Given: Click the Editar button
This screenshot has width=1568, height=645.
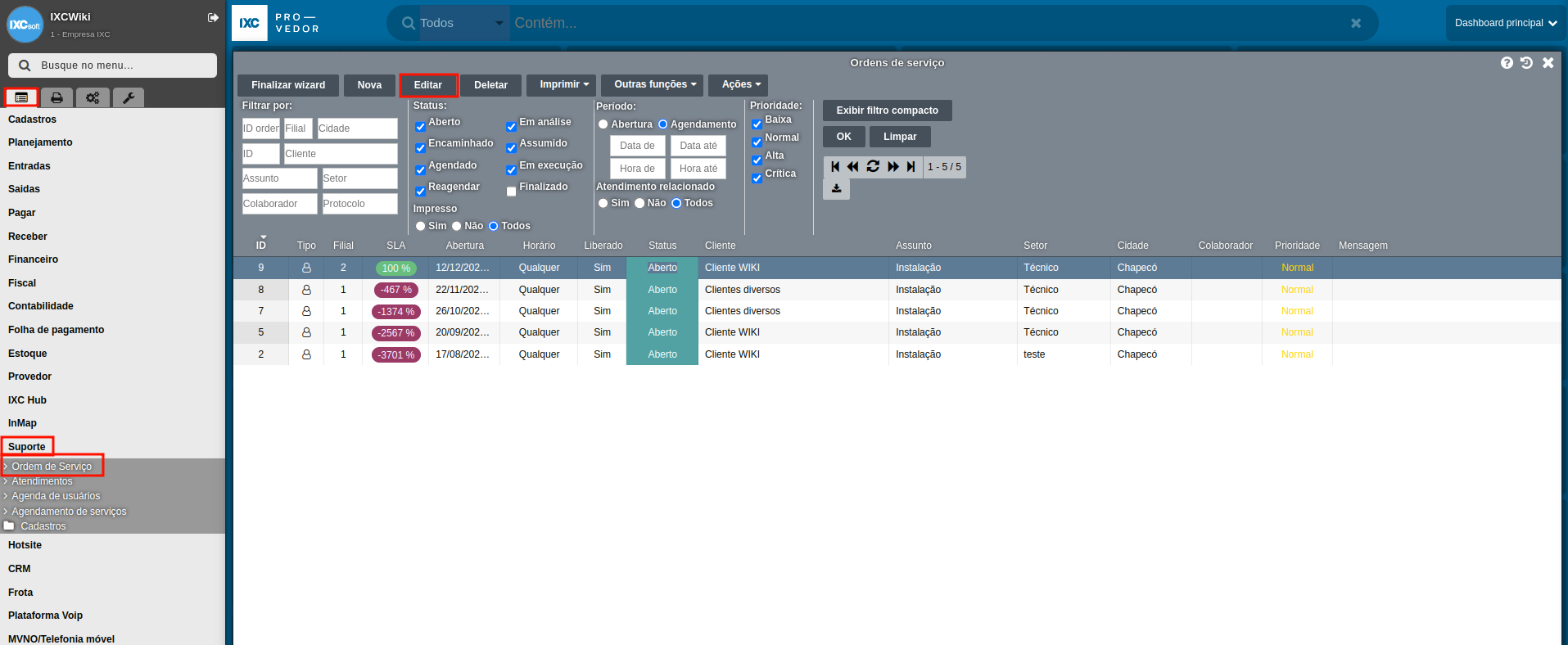Looking at the screenshot, I should click(x=428, y=85).
